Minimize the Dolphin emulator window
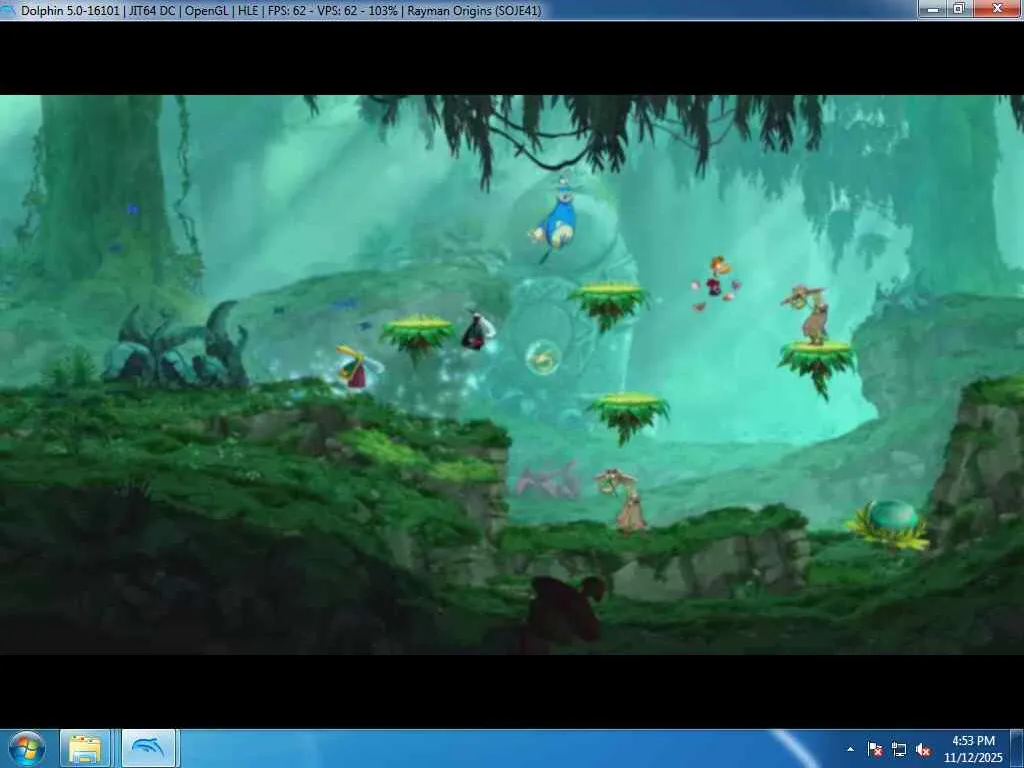The height and width of the screenshot is (768, 1024). tap(933, 8)
